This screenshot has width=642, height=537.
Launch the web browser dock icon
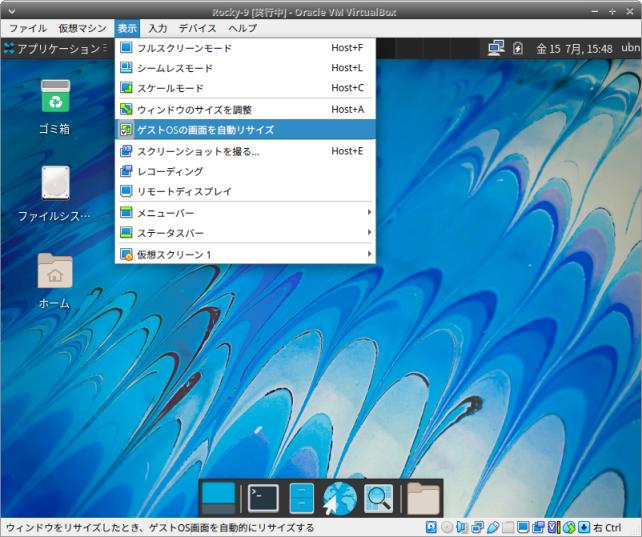click(339, 498)
